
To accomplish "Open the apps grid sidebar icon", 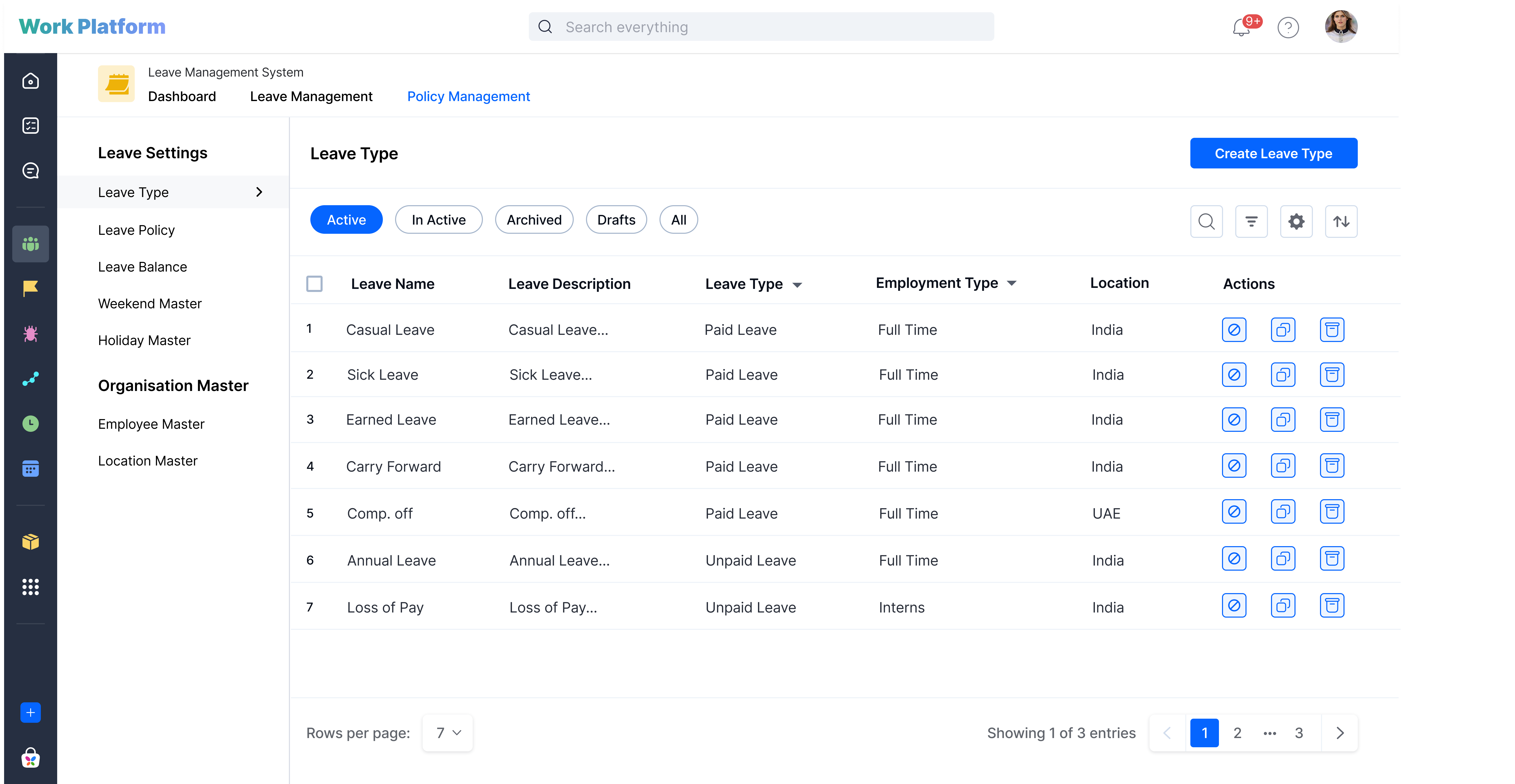I will click(x=31, y=587).
